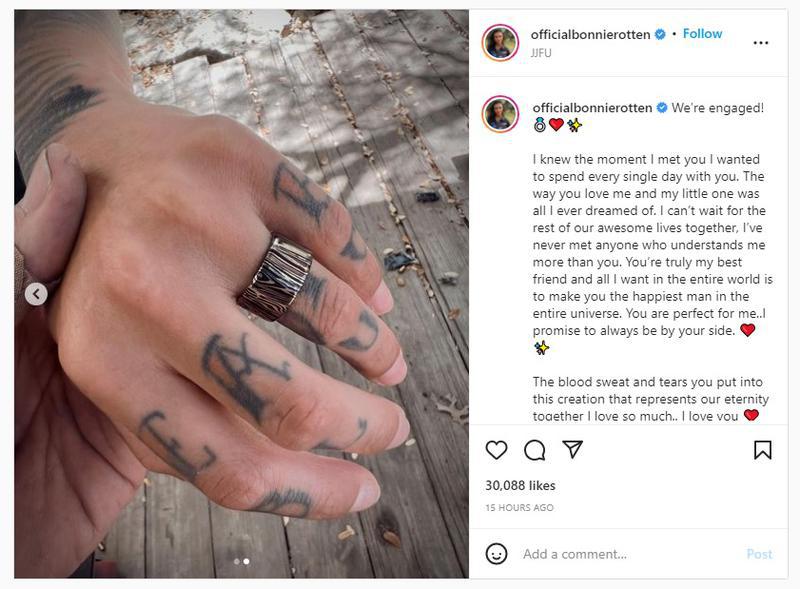Like the post with the heart icon

[x=496, y=450]
